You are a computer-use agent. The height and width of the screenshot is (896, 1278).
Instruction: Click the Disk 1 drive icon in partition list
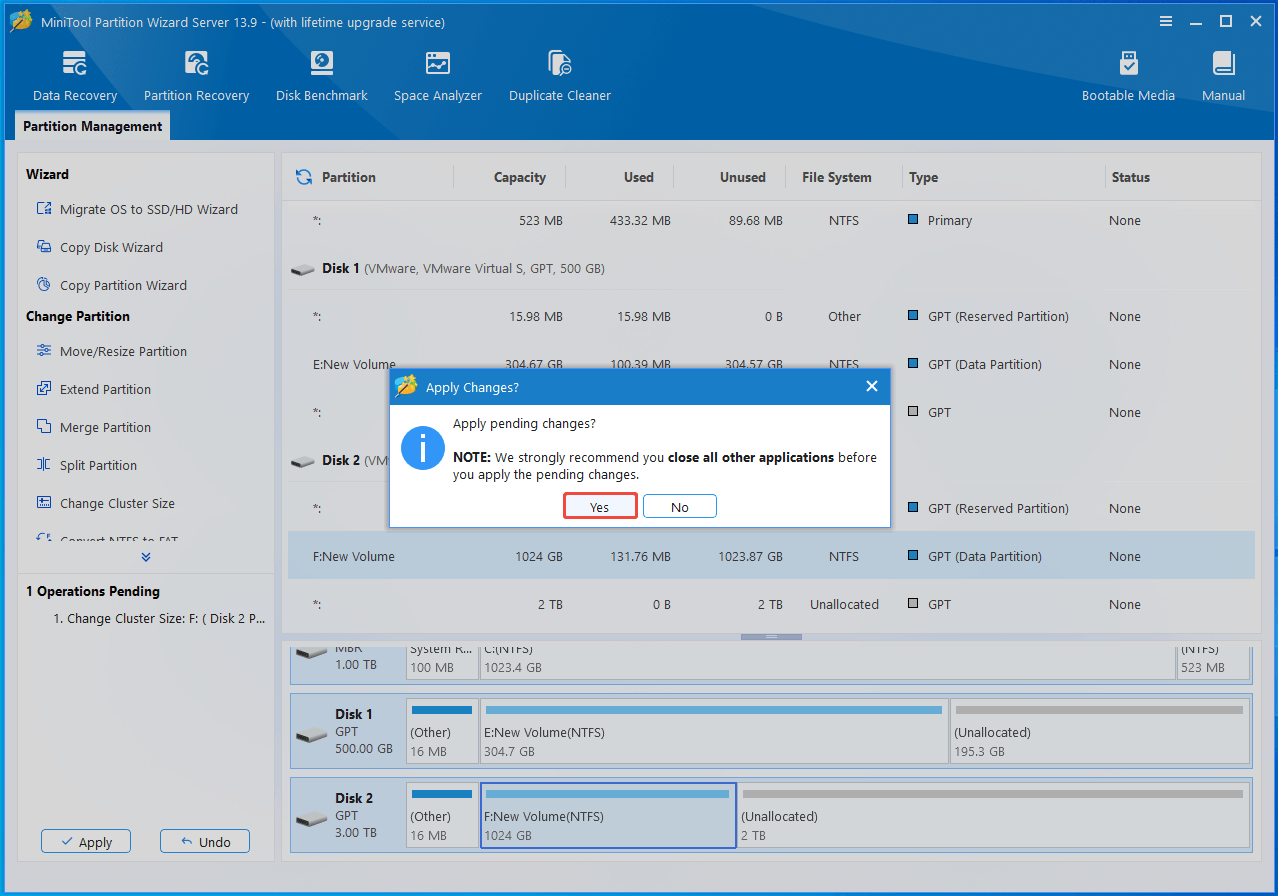[x=303, y=269]
